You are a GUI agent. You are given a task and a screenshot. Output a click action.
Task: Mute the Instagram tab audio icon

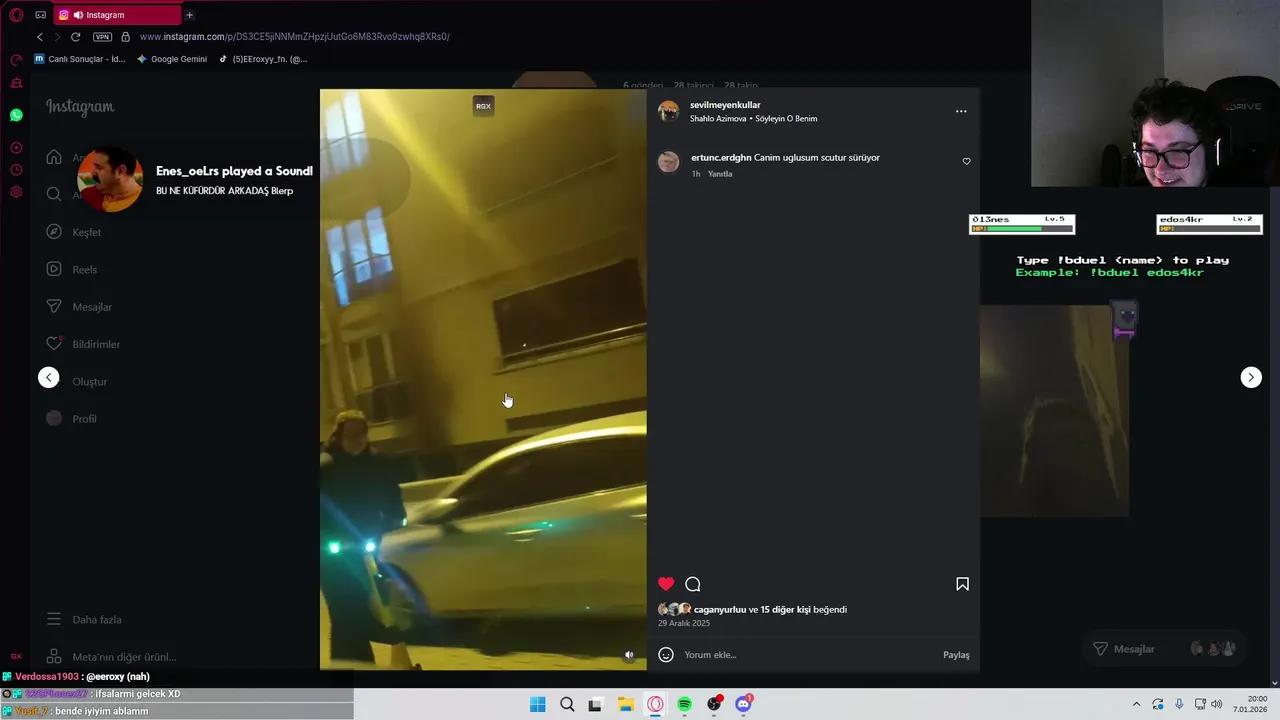click(78, 15)
